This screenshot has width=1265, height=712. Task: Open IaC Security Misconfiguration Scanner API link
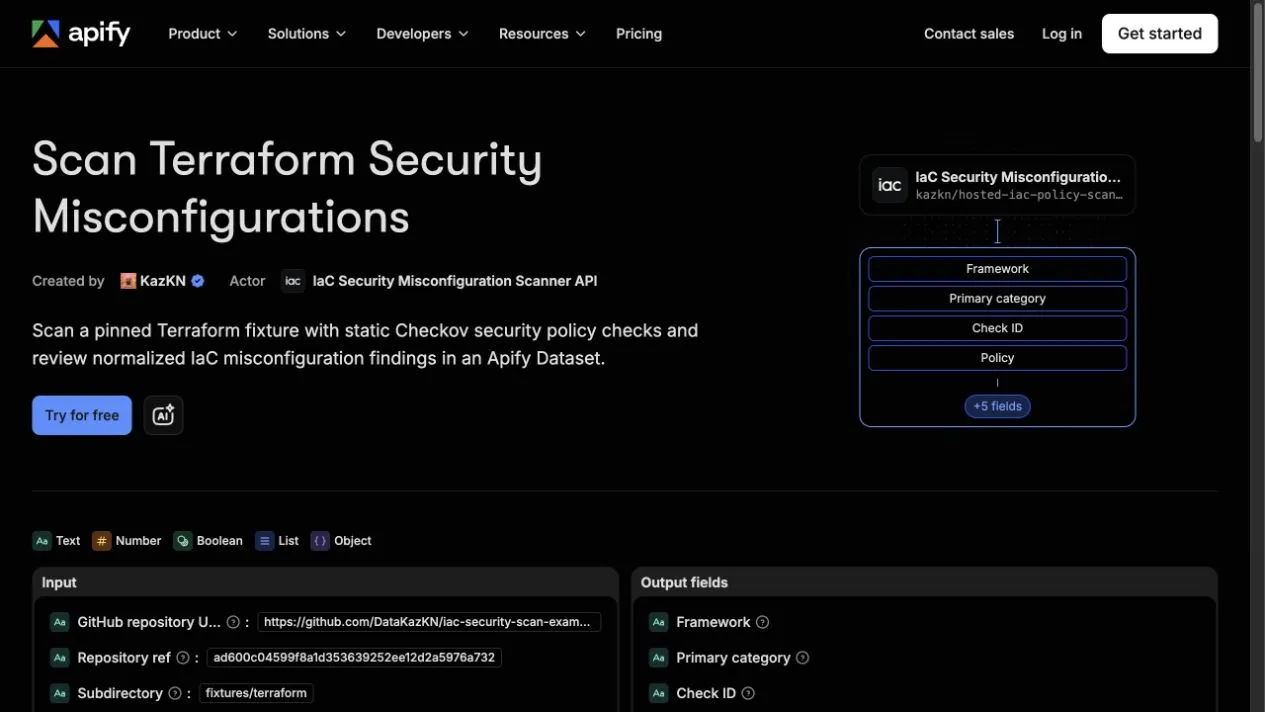pos(455,281)
